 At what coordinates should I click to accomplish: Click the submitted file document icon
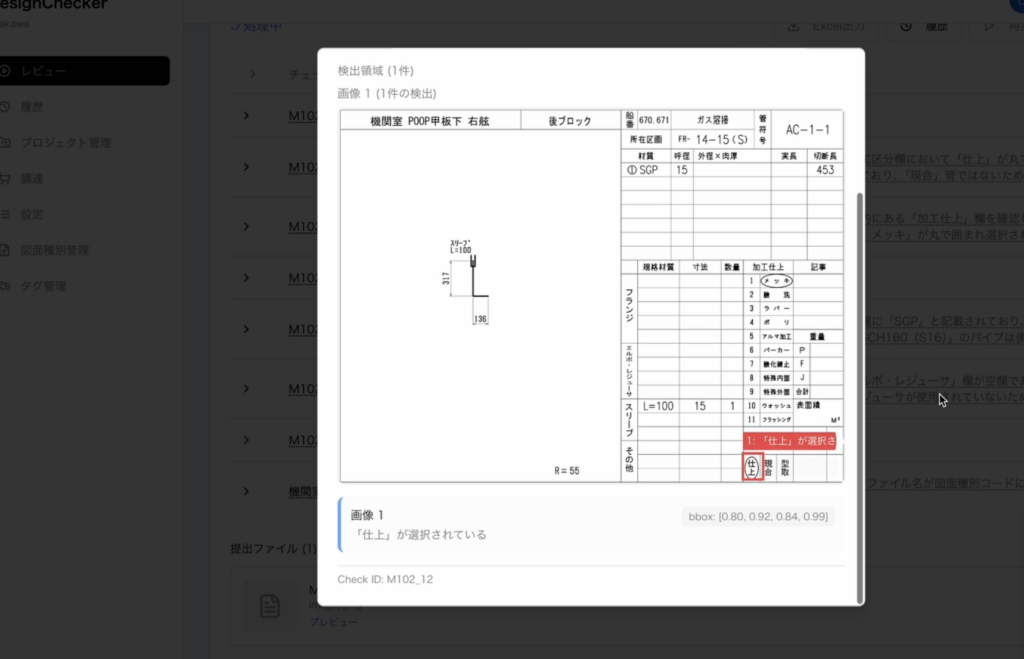point(269,605)
